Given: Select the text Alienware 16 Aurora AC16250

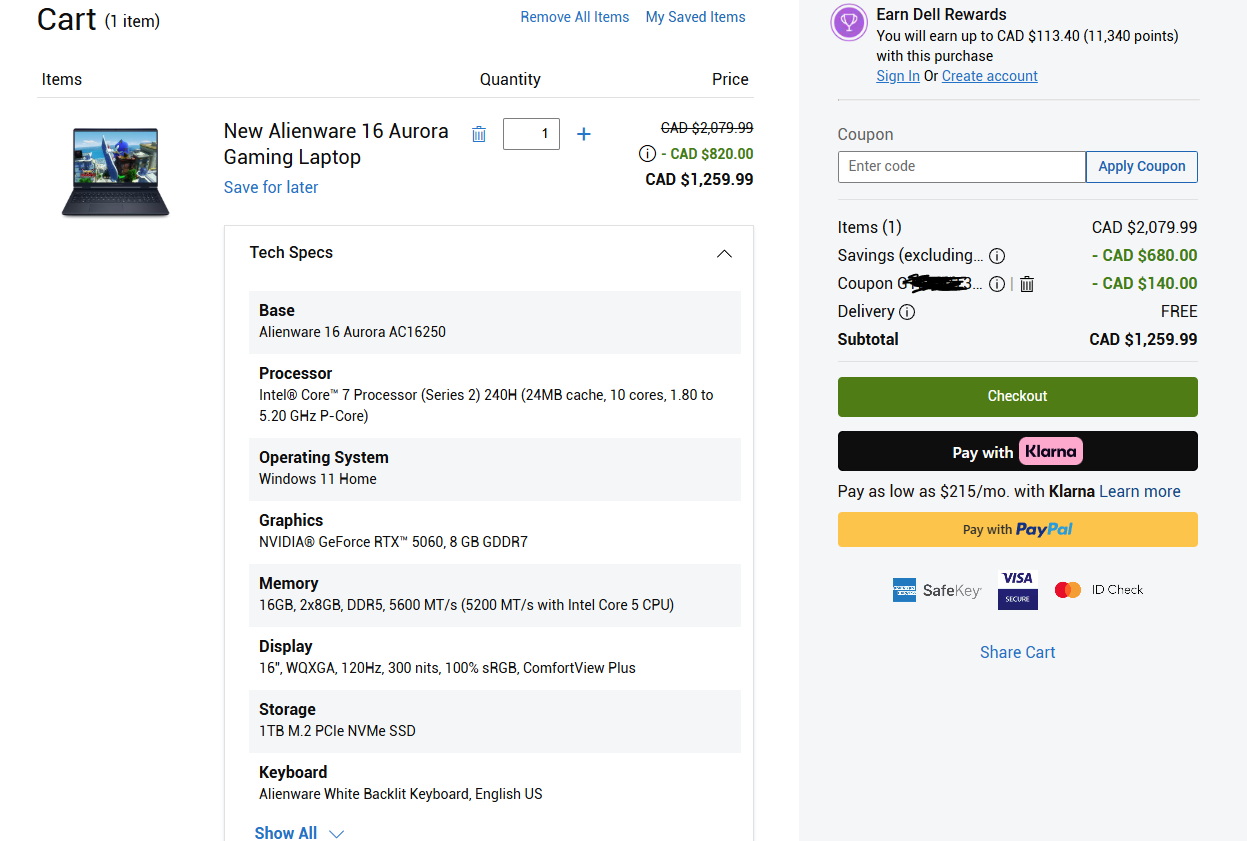Looking at the screenshot, I should tap(352, 332).
